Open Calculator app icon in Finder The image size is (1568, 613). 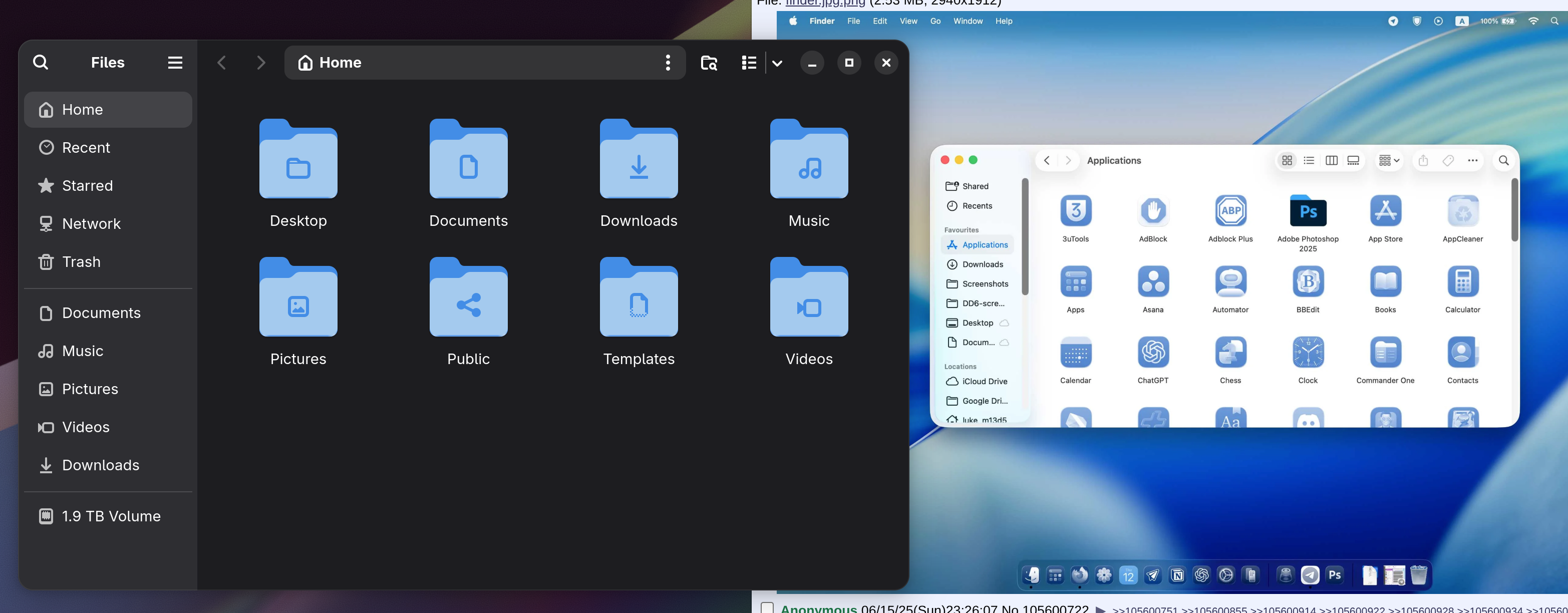[x=1463, y=282]
